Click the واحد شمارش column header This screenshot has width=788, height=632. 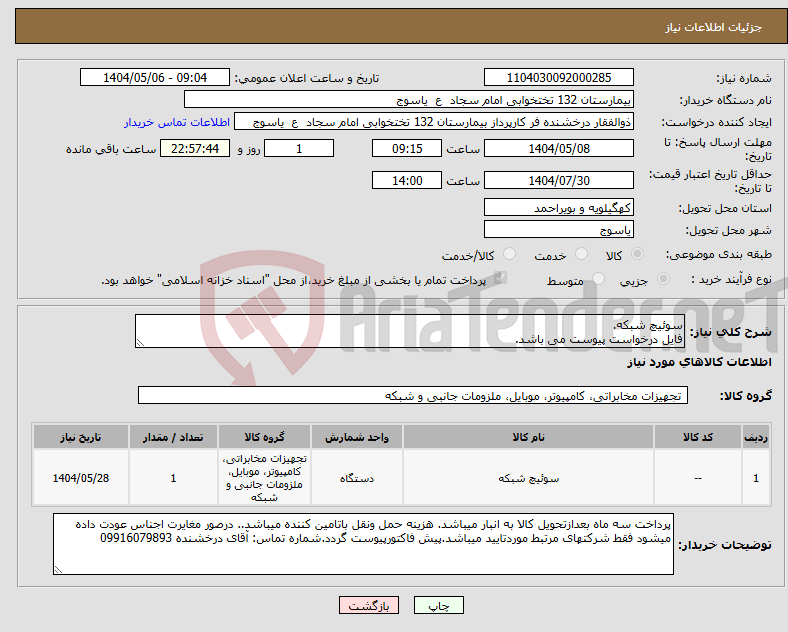tap(357, 437)
